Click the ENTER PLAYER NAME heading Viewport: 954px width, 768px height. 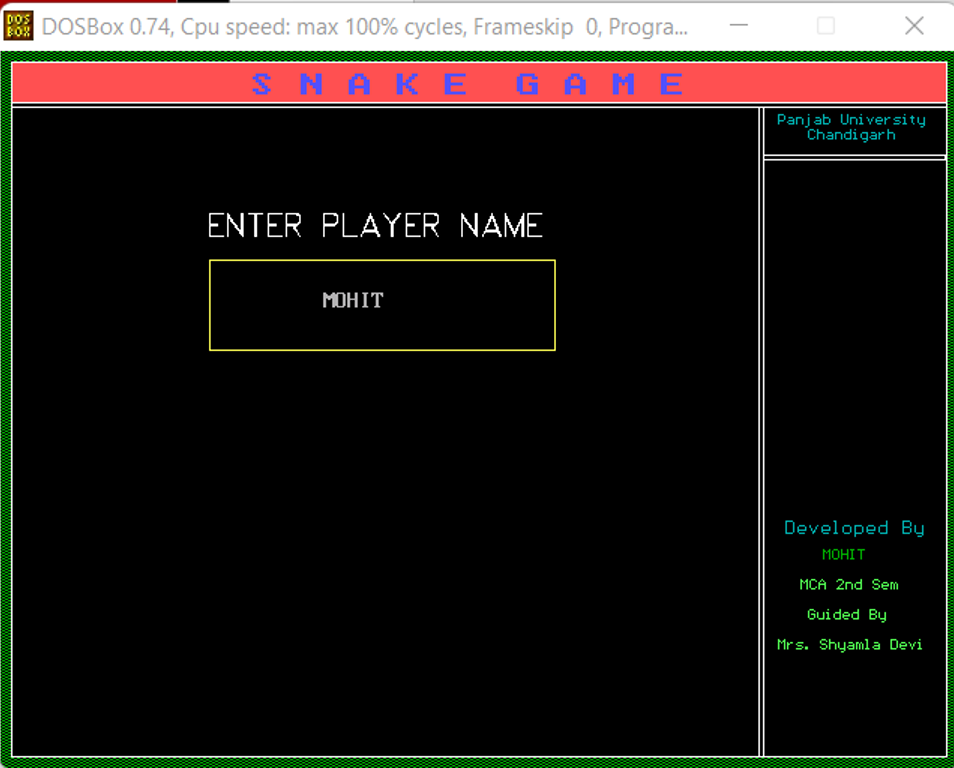point(375,225)
